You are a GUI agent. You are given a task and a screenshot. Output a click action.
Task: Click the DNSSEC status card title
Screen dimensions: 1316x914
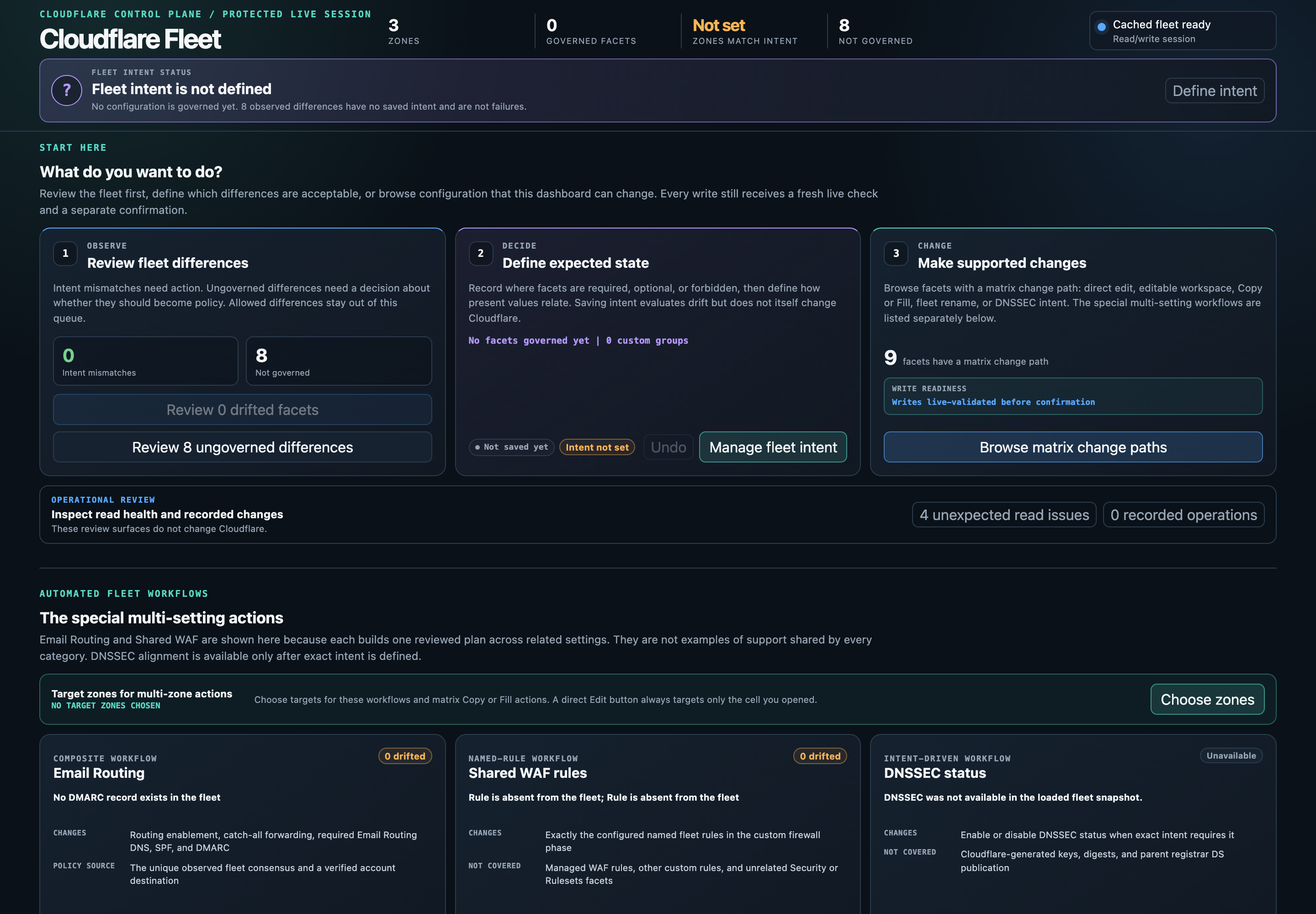(934, 772)
